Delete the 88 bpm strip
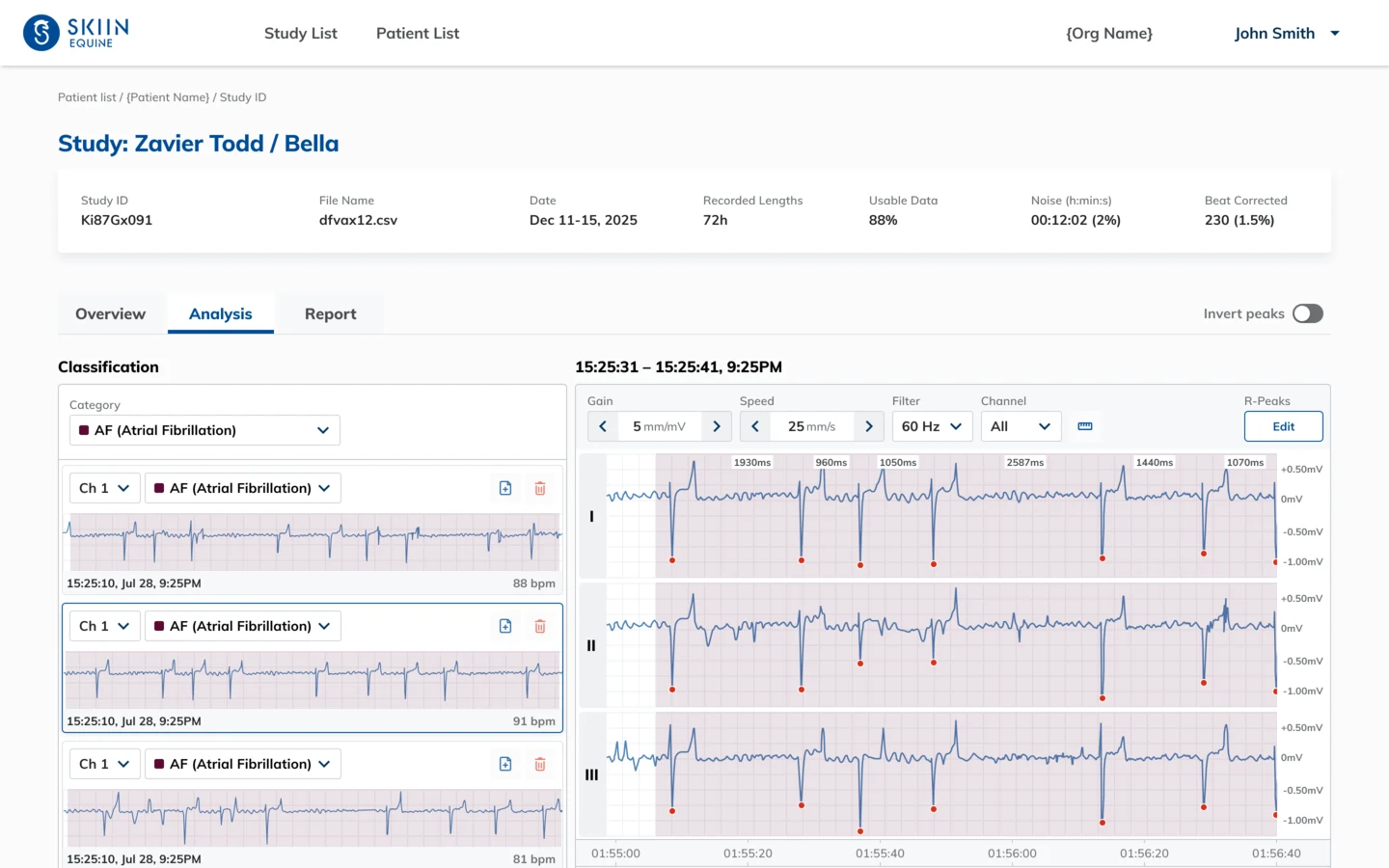Image resolution: width=1389 pixels, height=868 pixels. tap(540, 488)
